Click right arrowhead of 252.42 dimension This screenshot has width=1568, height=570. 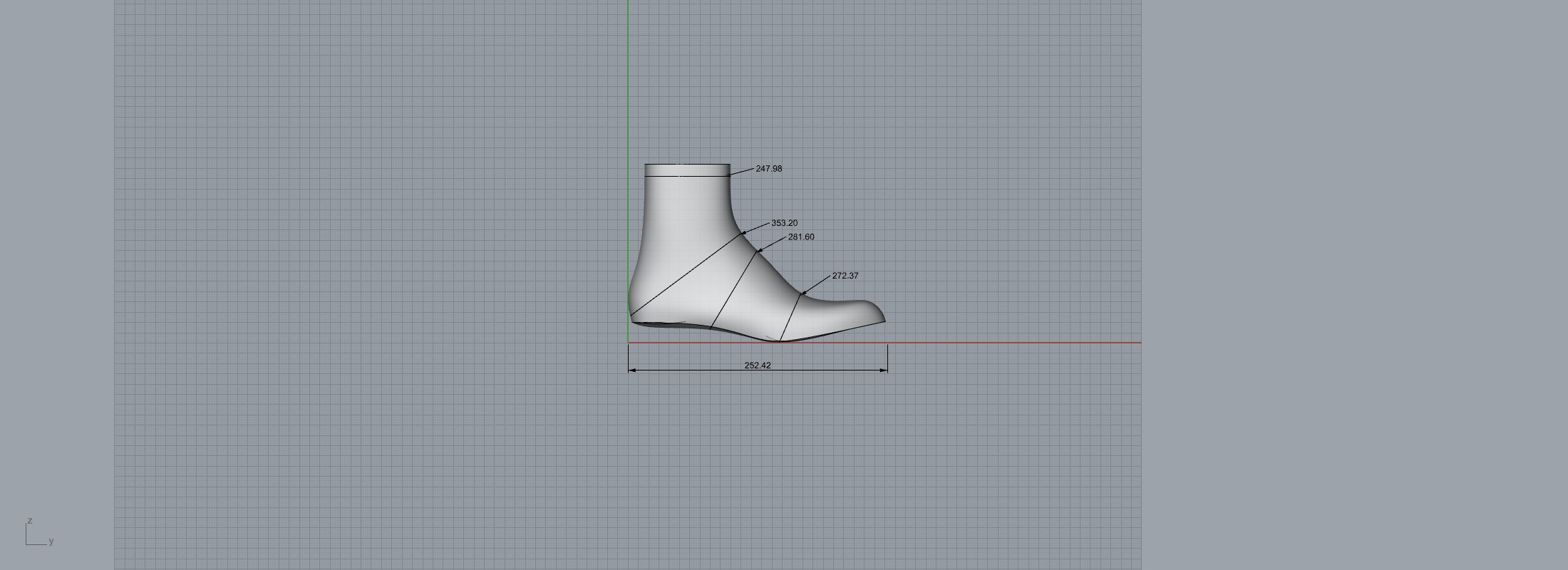(x=884, y=370)
